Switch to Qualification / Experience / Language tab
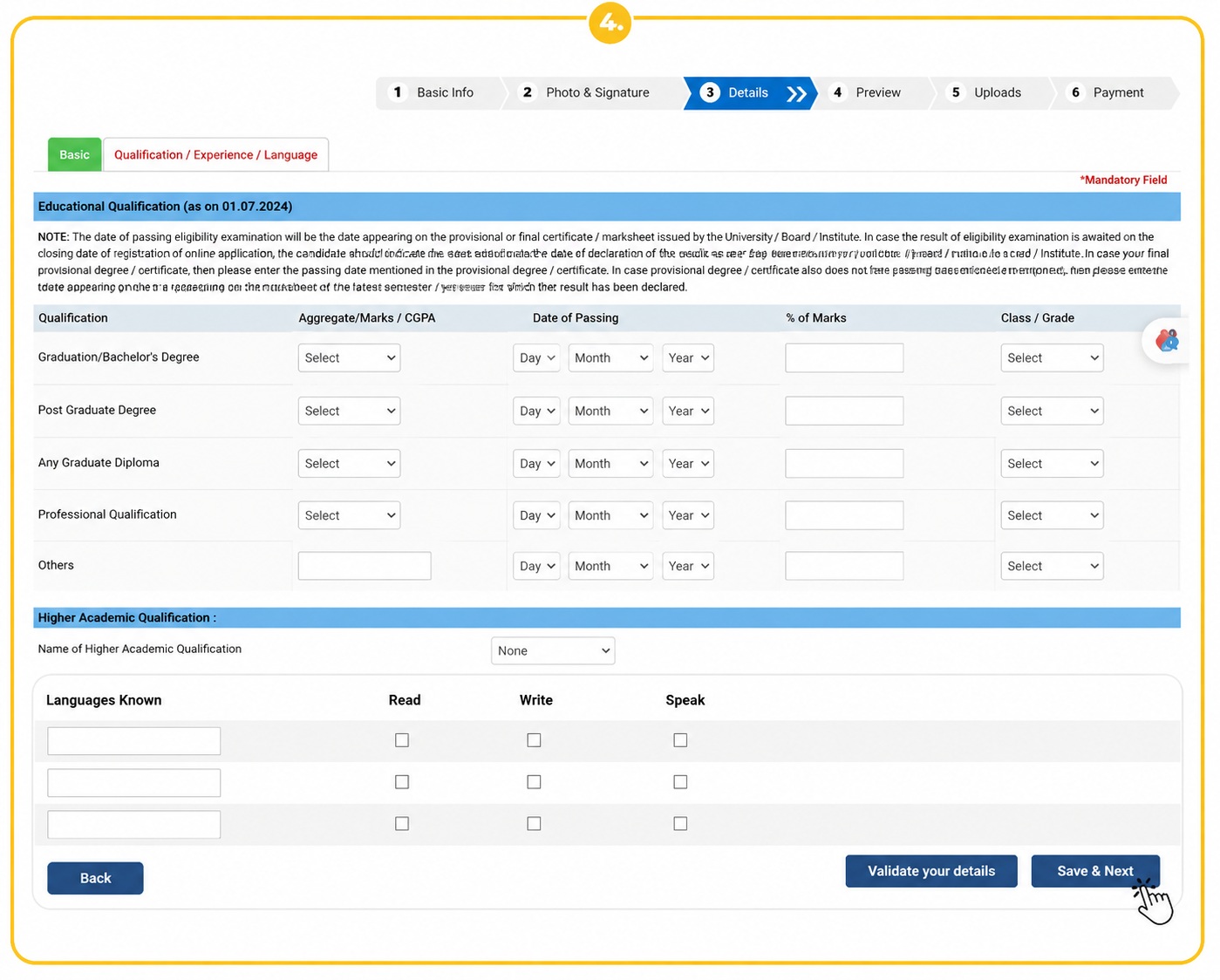1220x980 pixels. pos(215,154)
